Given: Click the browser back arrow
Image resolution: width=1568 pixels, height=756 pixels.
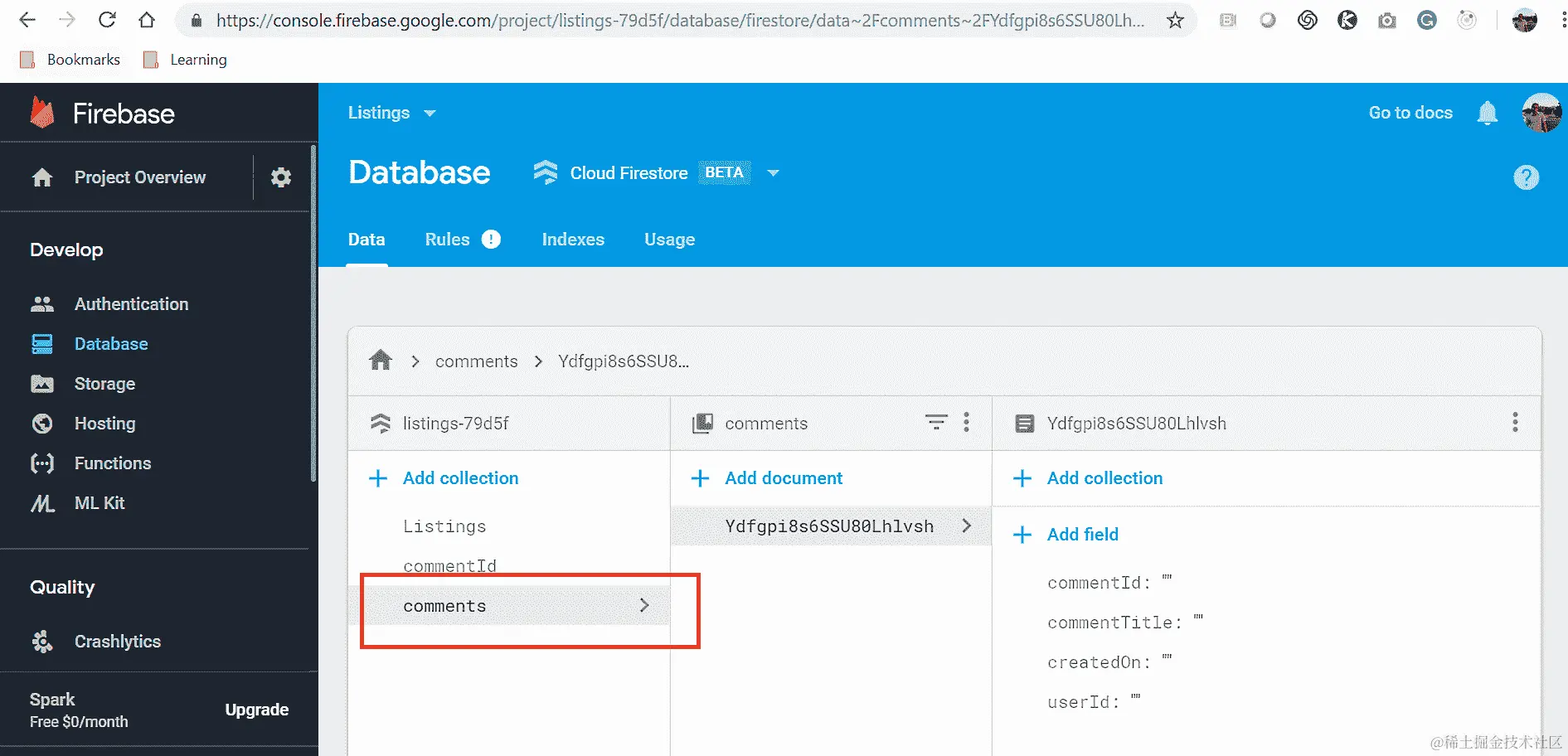Looking at the screenshot, I should [x=27, y=20].
